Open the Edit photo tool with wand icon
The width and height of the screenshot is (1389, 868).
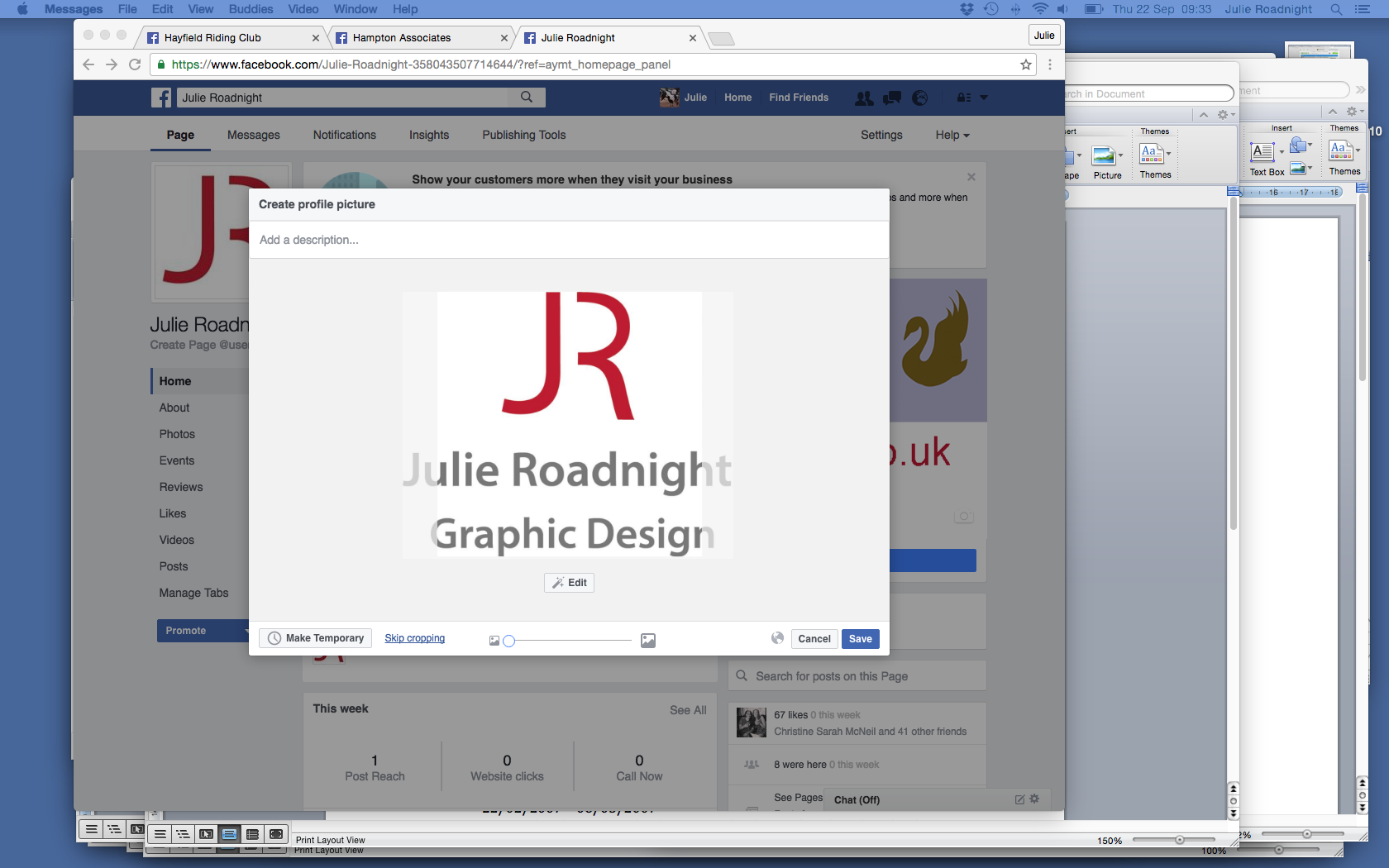[x=569, y=583]
